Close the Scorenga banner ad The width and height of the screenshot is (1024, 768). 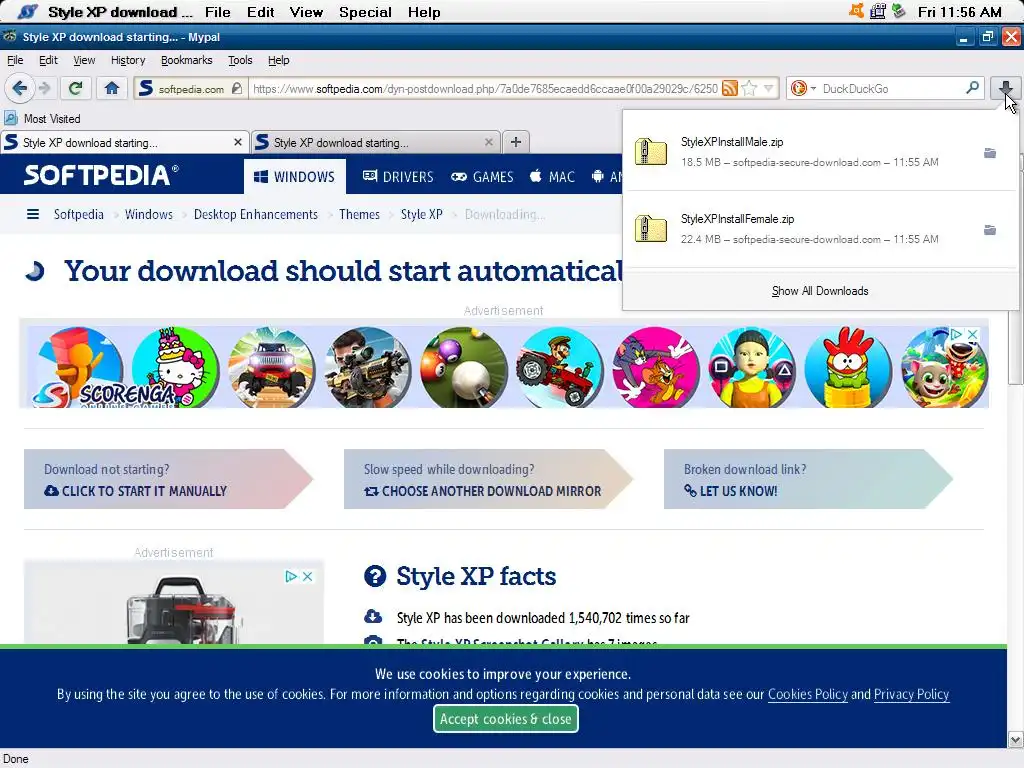point(972,334)
